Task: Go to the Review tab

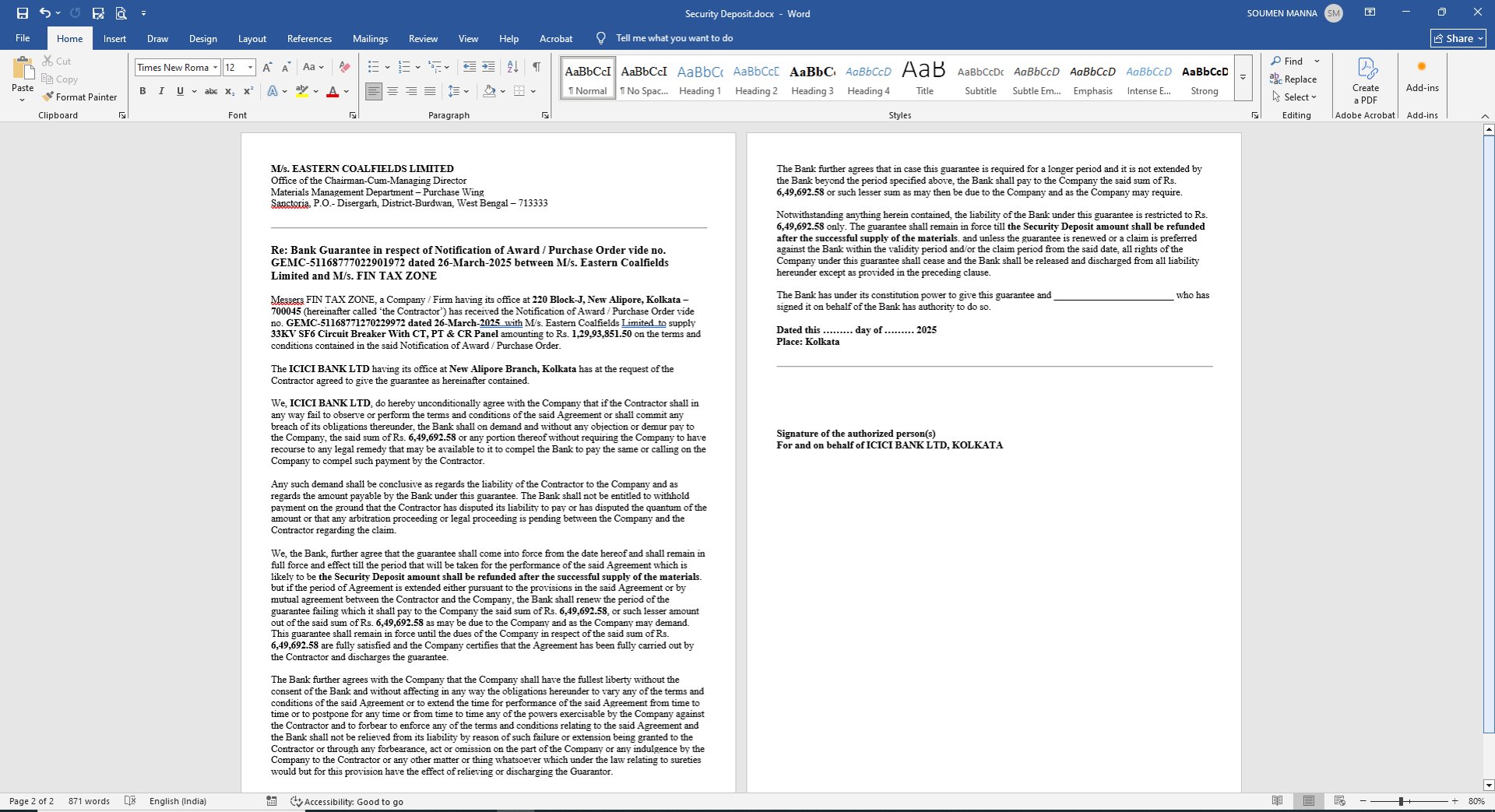Action: click(423, 39)
